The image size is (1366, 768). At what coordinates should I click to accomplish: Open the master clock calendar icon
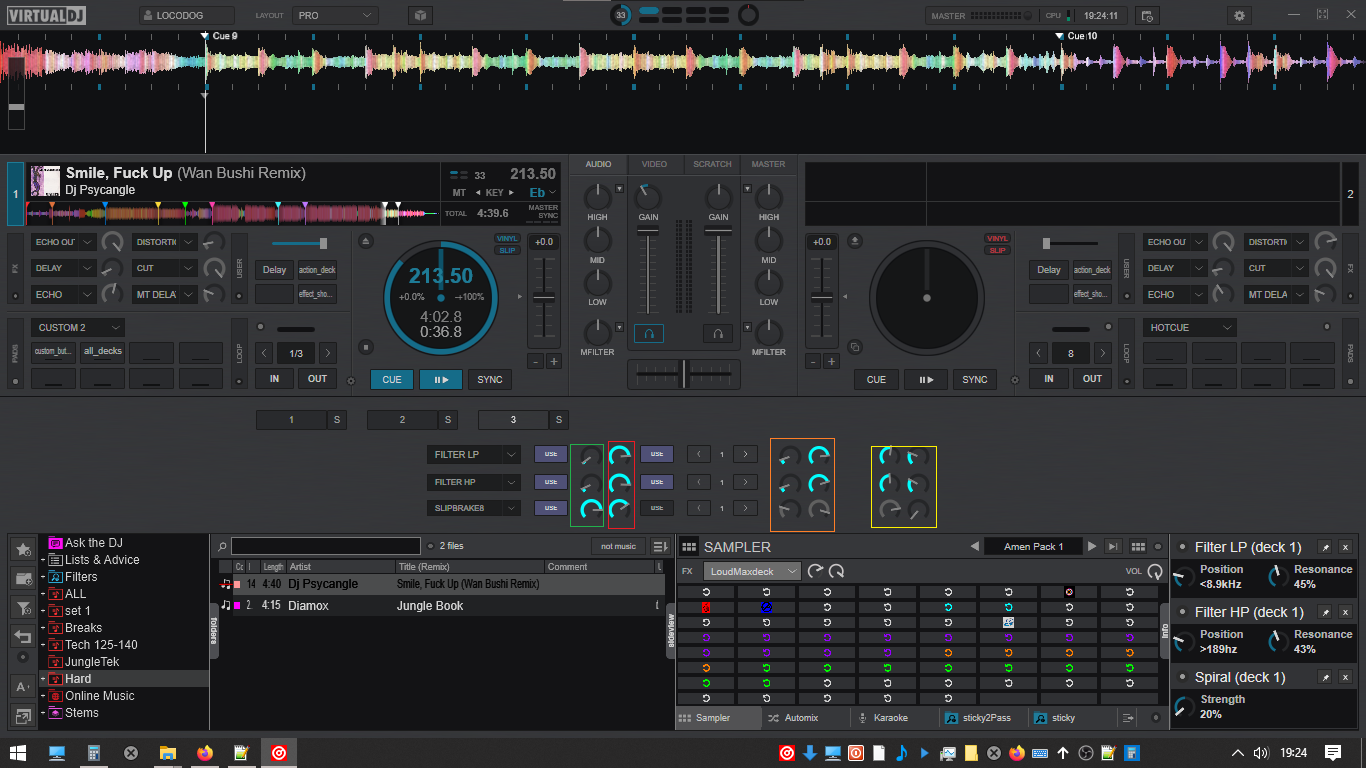point(1147,16)
